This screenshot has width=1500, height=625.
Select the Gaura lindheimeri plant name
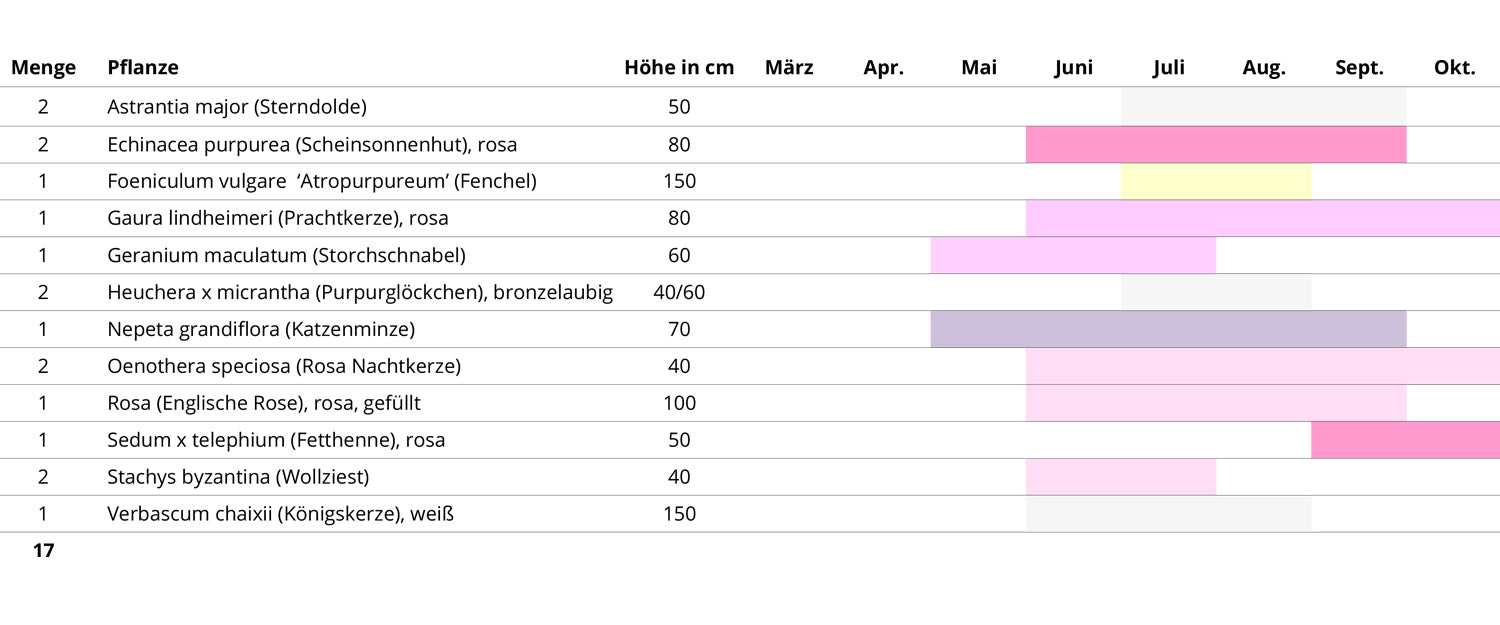(278, 218)
